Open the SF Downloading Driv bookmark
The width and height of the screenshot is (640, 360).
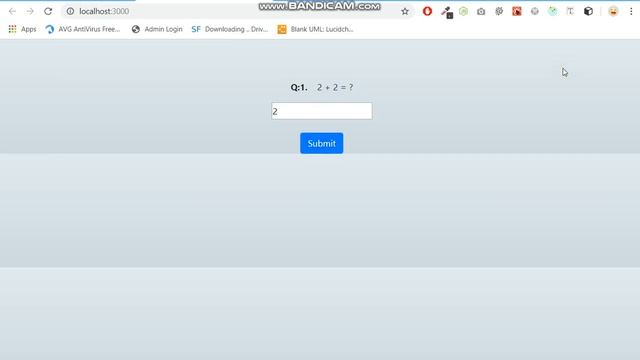point(230,29)
